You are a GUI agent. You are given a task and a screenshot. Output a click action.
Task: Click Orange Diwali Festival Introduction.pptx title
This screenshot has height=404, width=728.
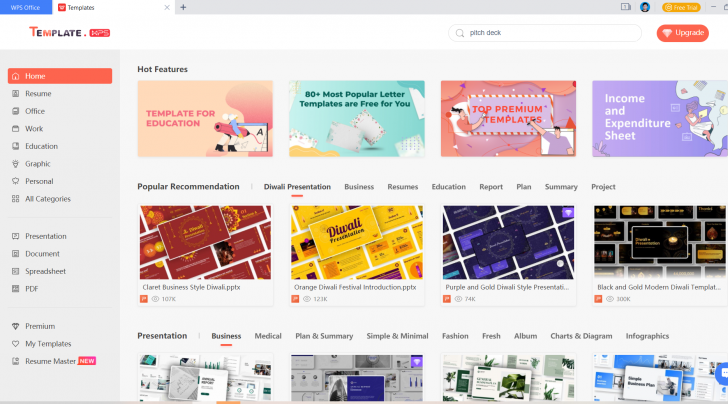point(355,287)
